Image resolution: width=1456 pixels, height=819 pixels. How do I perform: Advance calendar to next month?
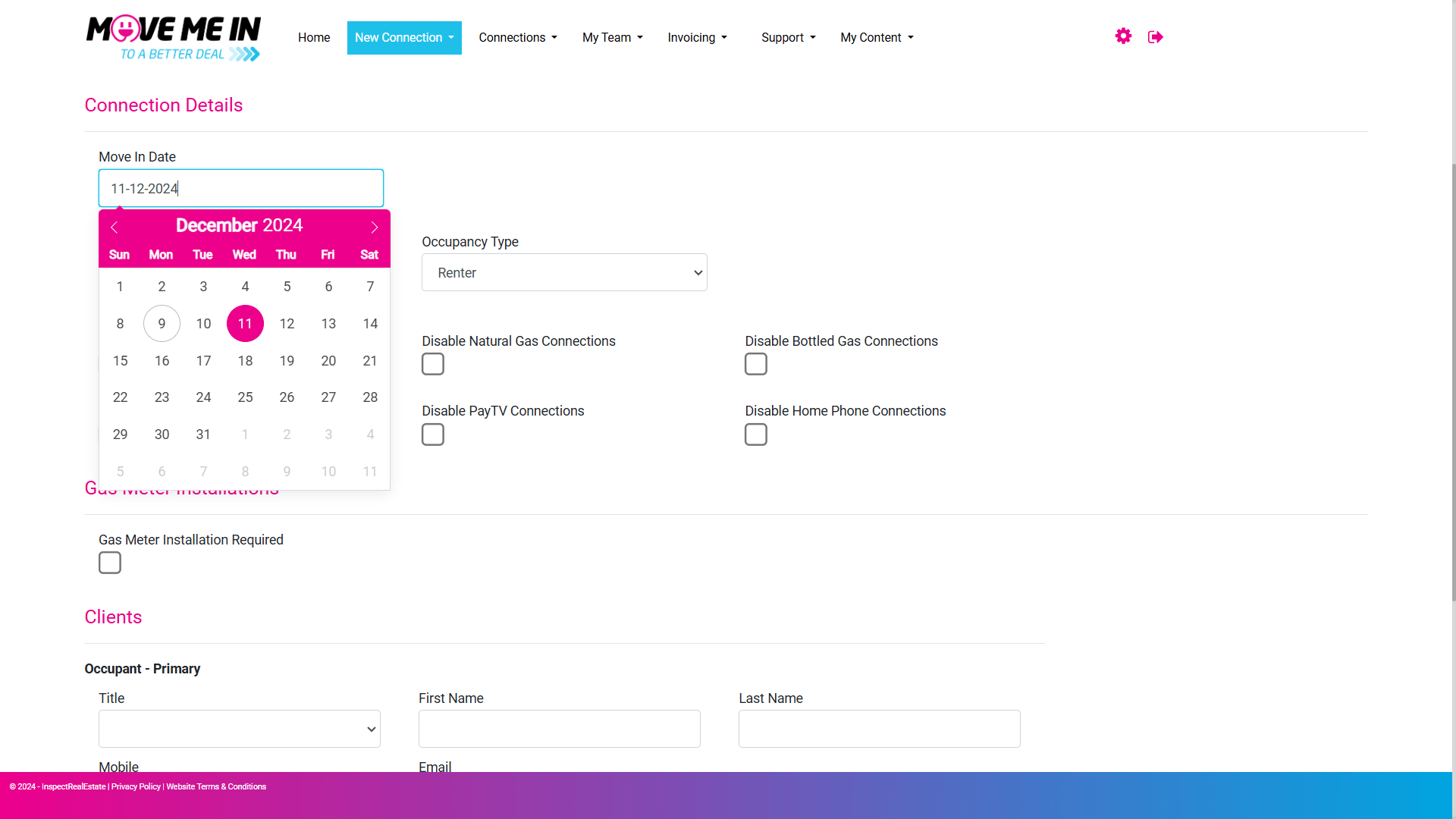pos(374,227)
